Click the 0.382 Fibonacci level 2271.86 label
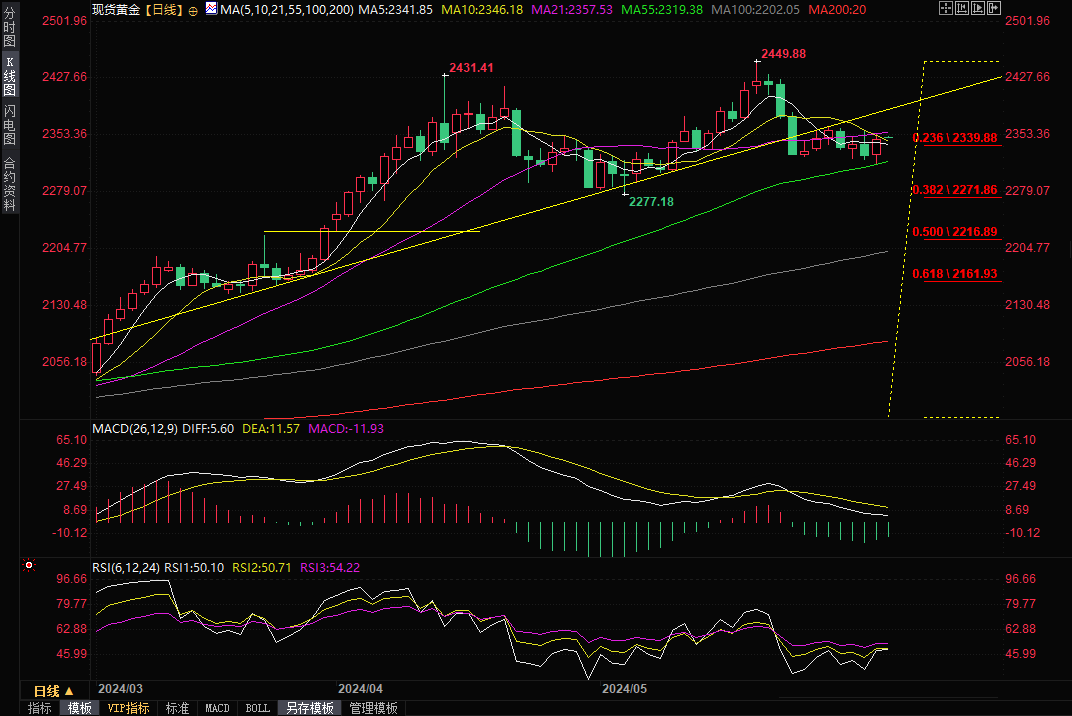The width and height of the screenshot is (1072, 716). tap(955, 190)
